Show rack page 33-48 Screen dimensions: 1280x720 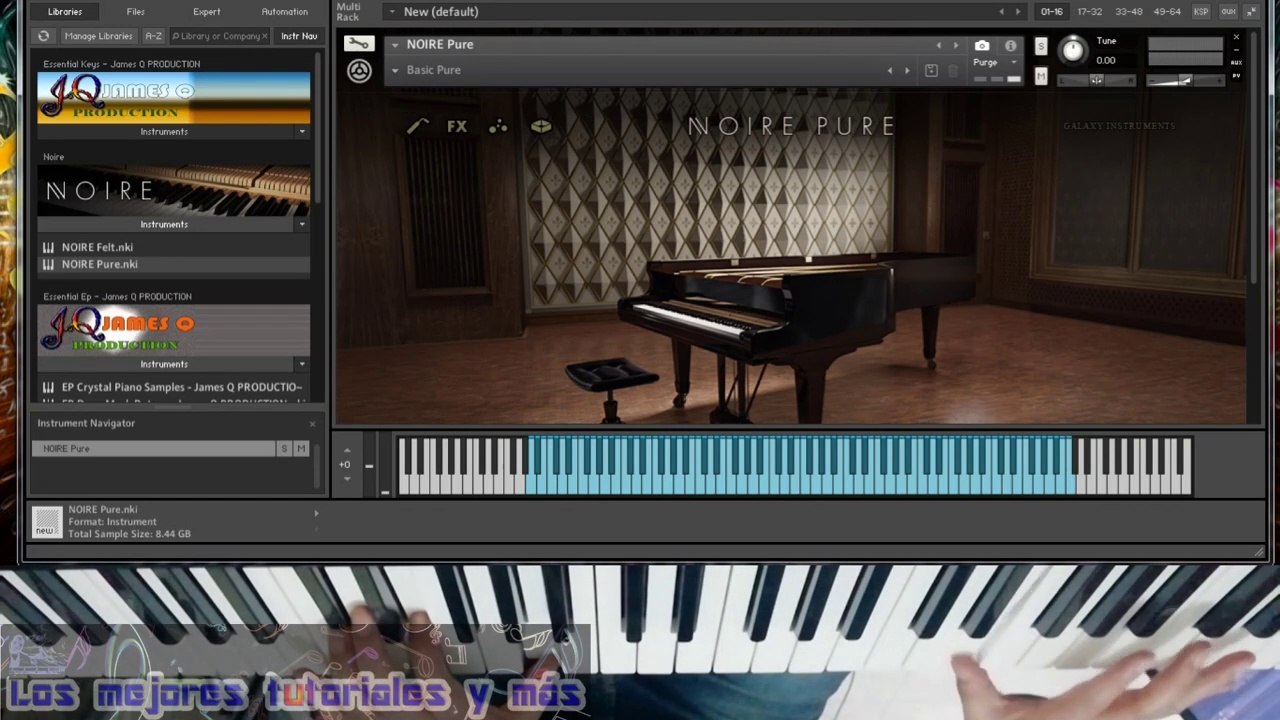pos(1128,12)
